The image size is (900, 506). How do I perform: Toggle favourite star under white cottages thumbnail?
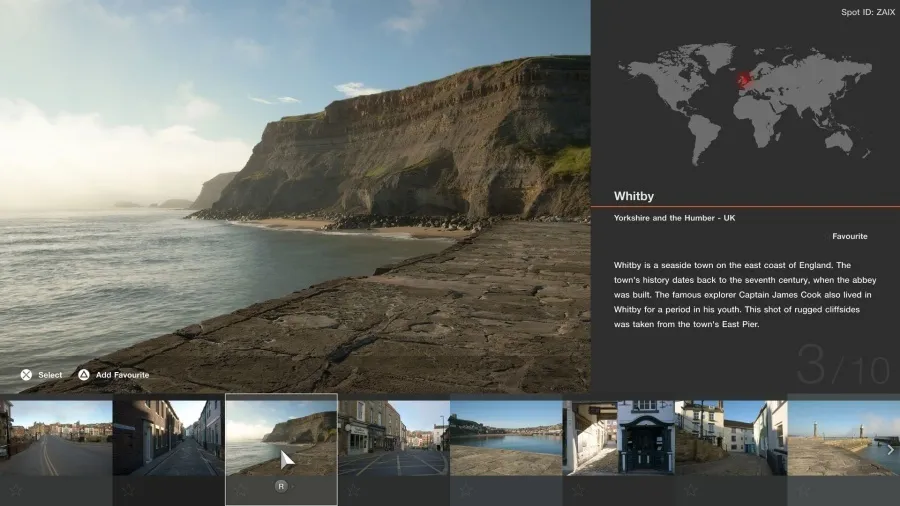tap(691, 490)
